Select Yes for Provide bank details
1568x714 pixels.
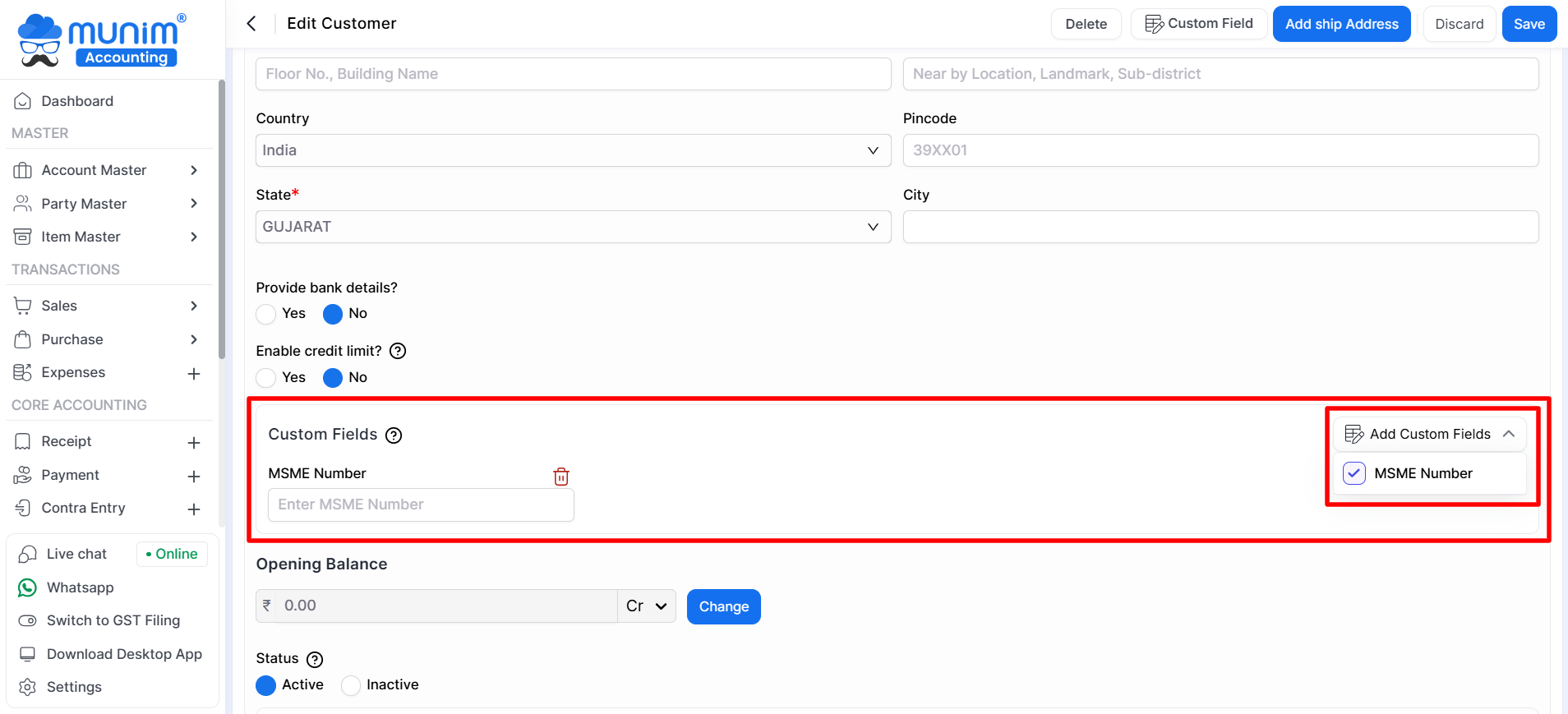pyautogui.click(x=266, y=314)
